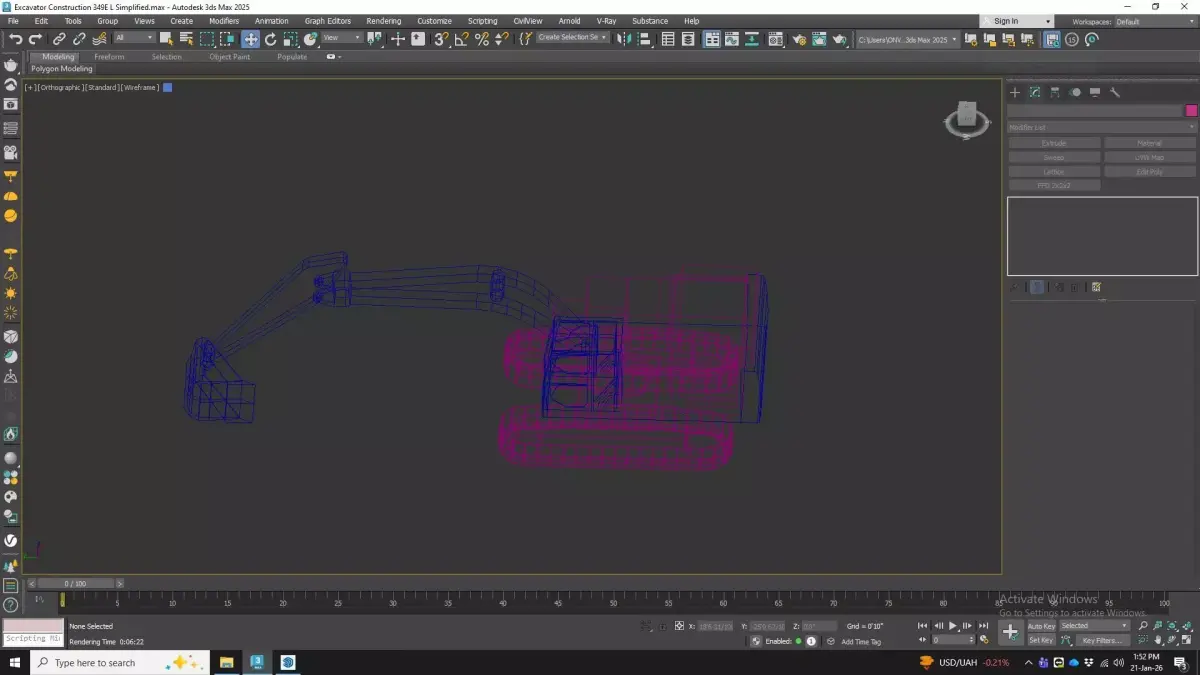The height and width of the screenshot is (675, 1200).
Task: Select the Select and Link tool
Action: (59, 39)
